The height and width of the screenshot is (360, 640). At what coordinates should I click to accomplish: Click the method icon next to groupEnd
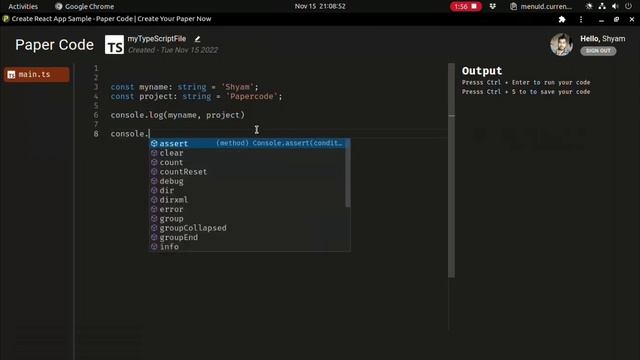[x=154, y=238]
